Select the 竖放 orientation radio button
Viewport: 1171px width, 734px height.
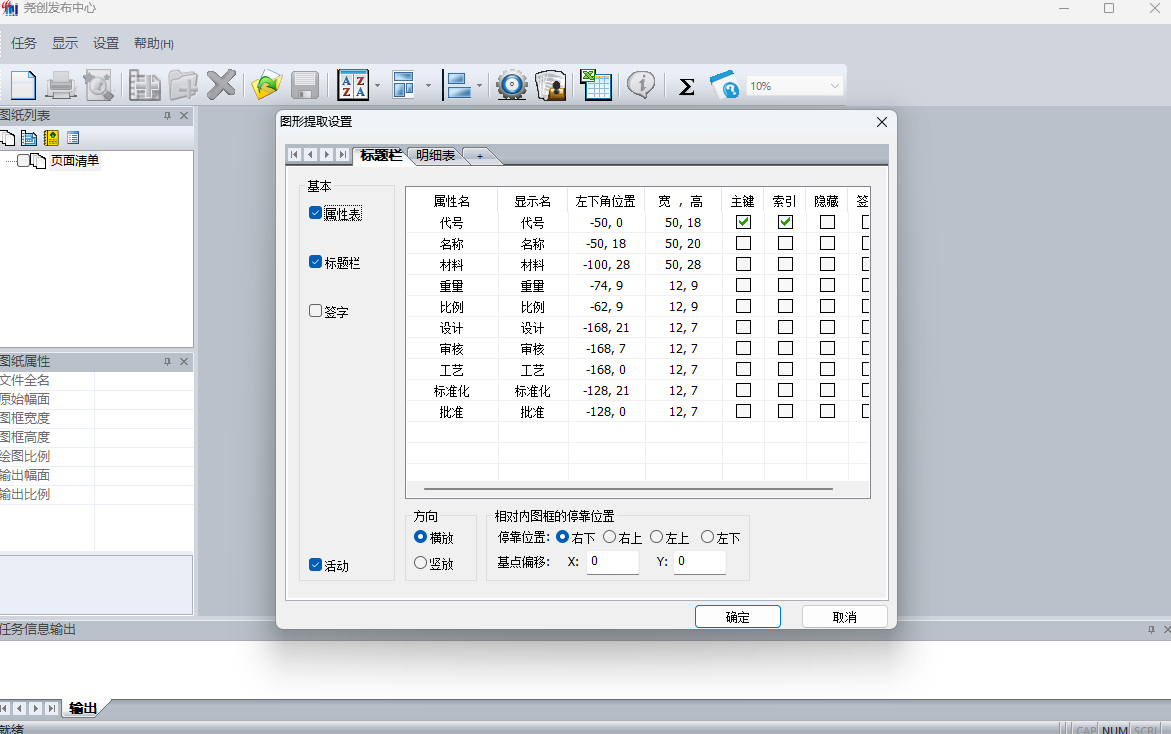pyautogui.click(x=420, y=563)
